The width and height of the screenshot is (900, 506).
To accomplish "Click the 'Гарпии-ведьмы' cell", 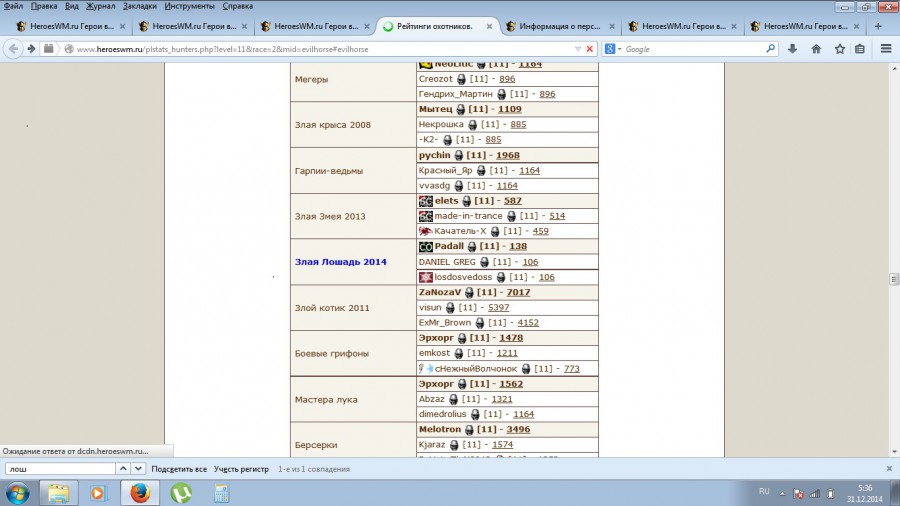I will 354,171.
